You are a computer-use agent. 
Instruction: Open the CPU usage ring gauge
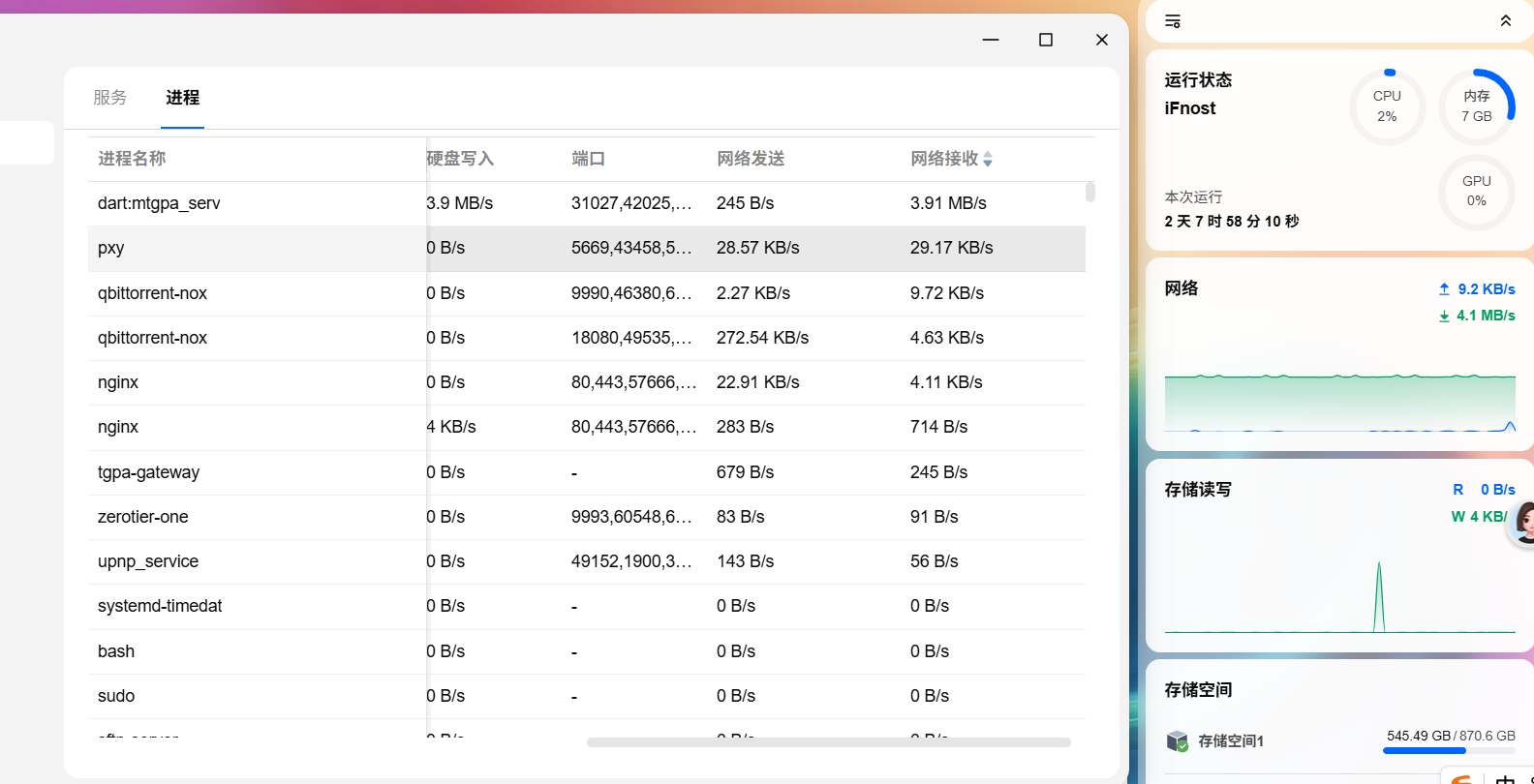(x=1387, y=106)
